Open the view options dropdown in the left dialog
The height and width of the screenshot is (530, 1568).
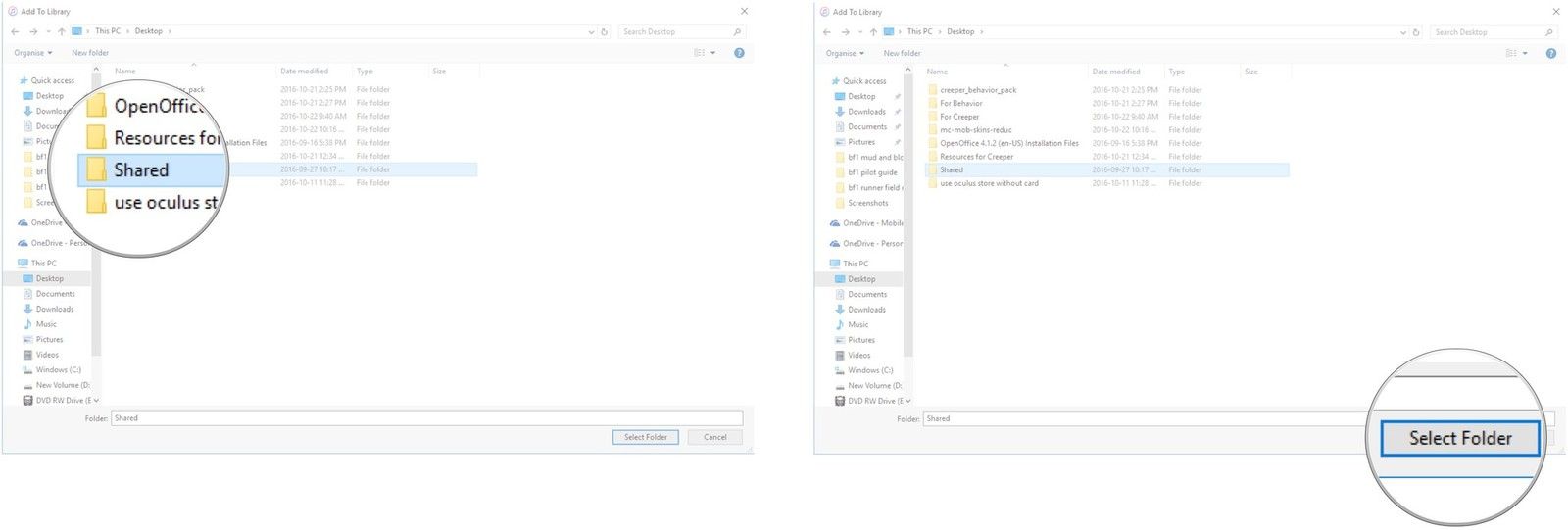click(x=712, y=53)
